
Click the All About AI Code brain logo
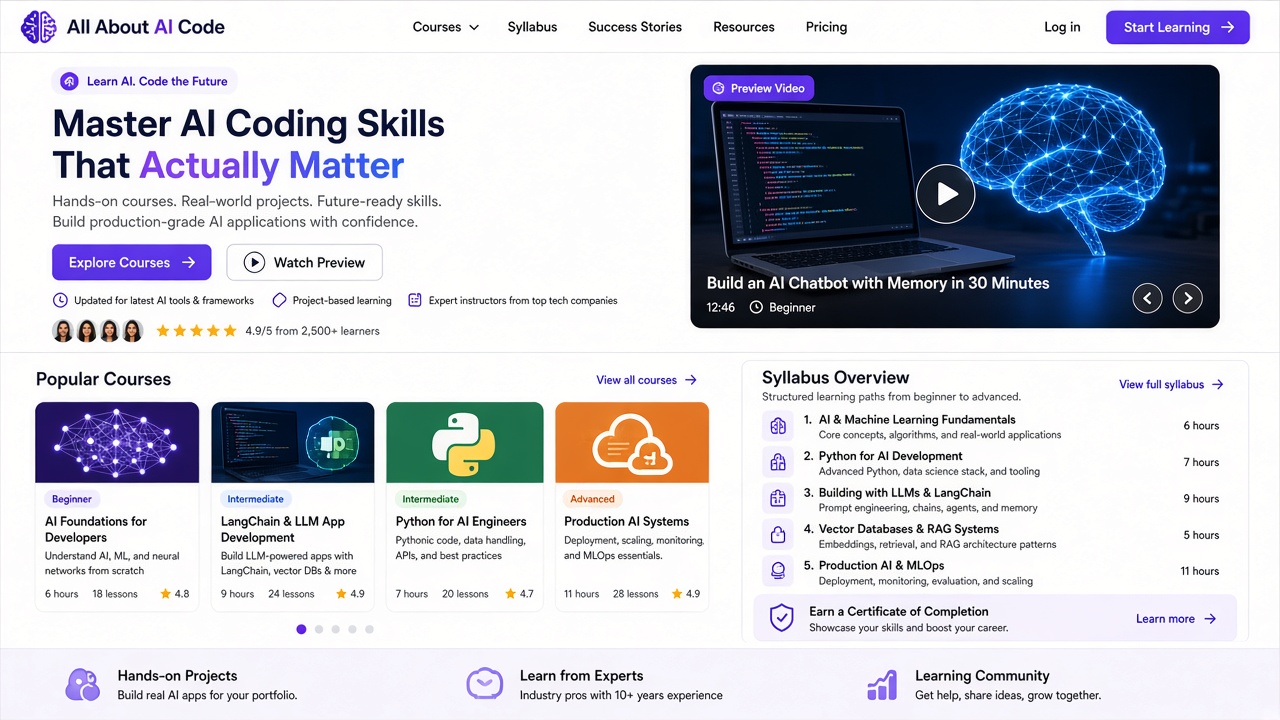click(39, 27)
